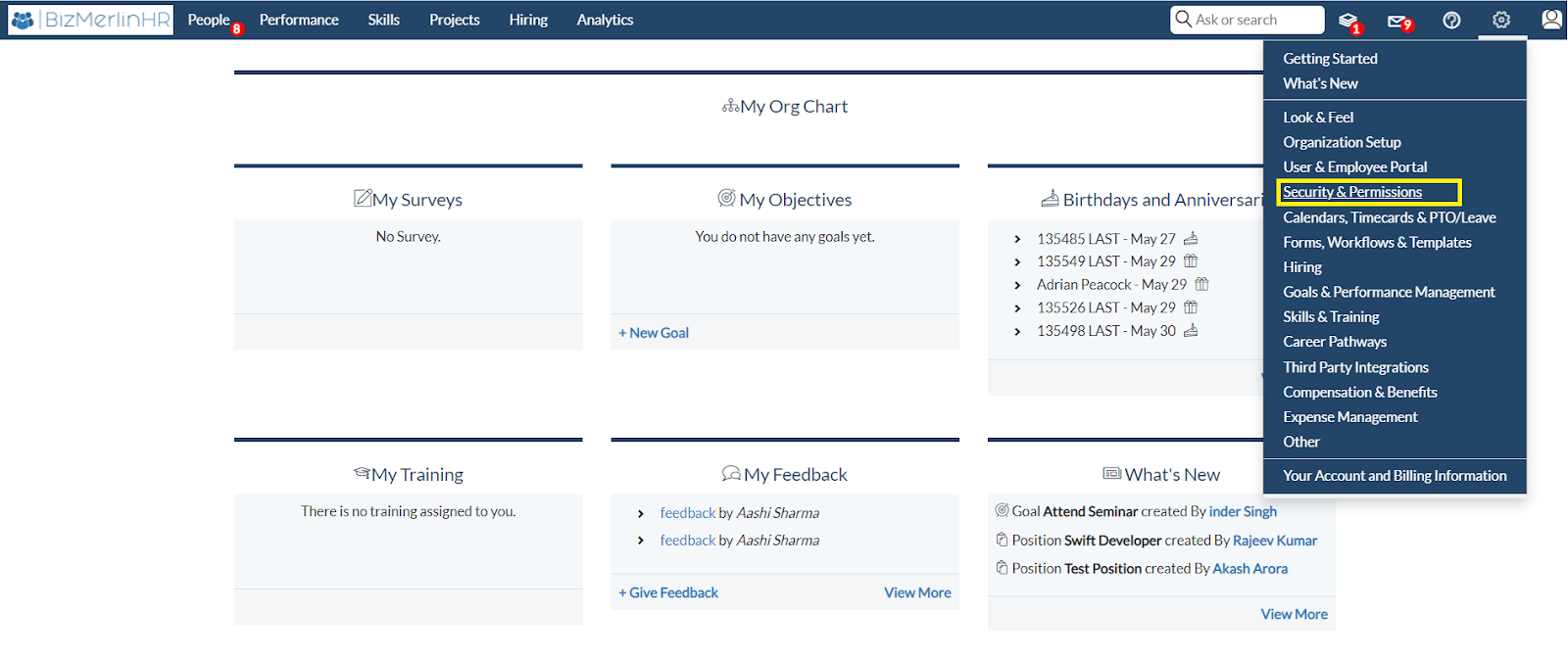
Task: Click the My Feedback speech bubble icon
Action: point(731,473)
